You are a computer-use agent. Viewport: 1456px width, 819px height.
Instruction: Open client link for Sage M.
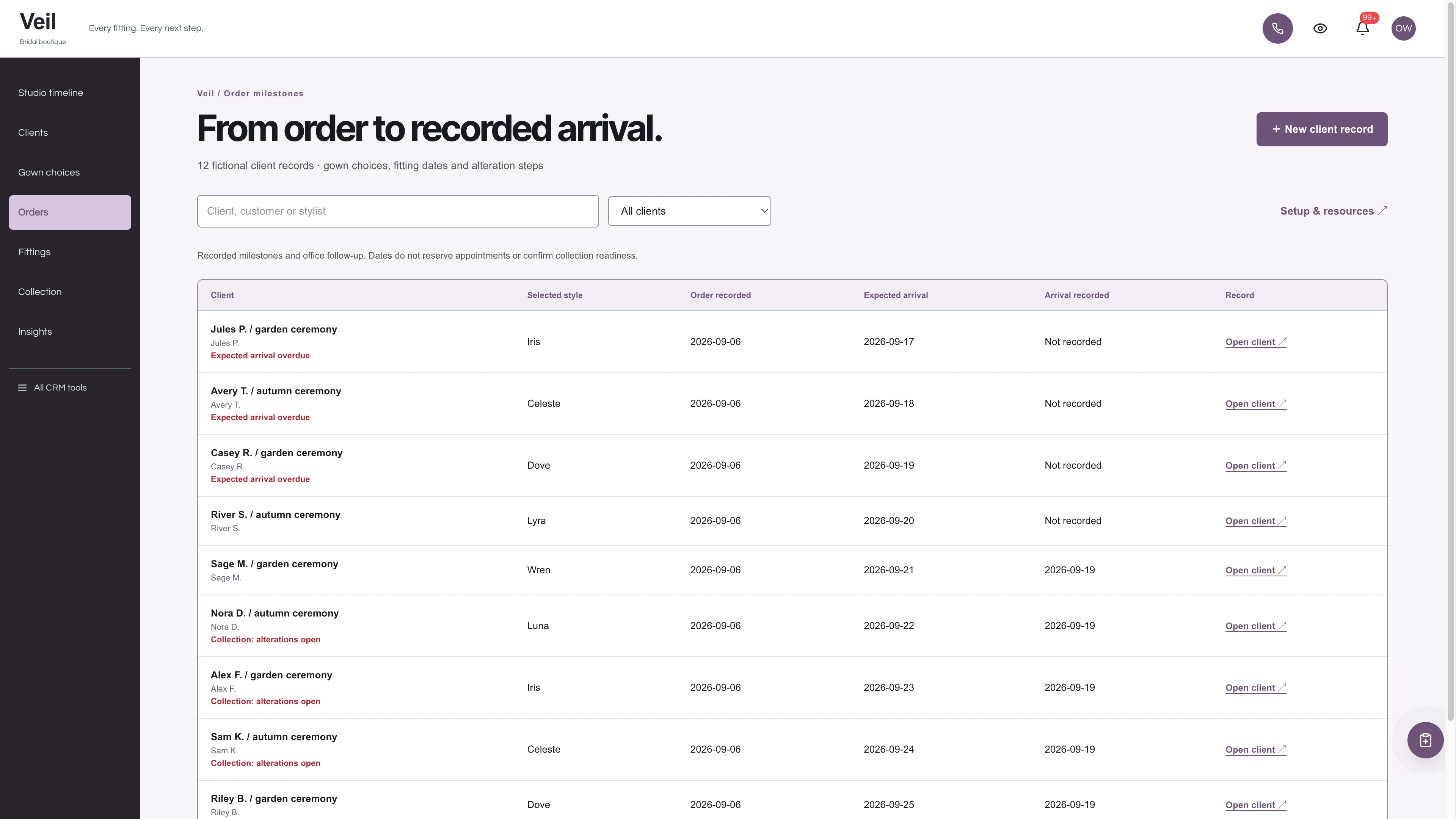(1255, 570)
